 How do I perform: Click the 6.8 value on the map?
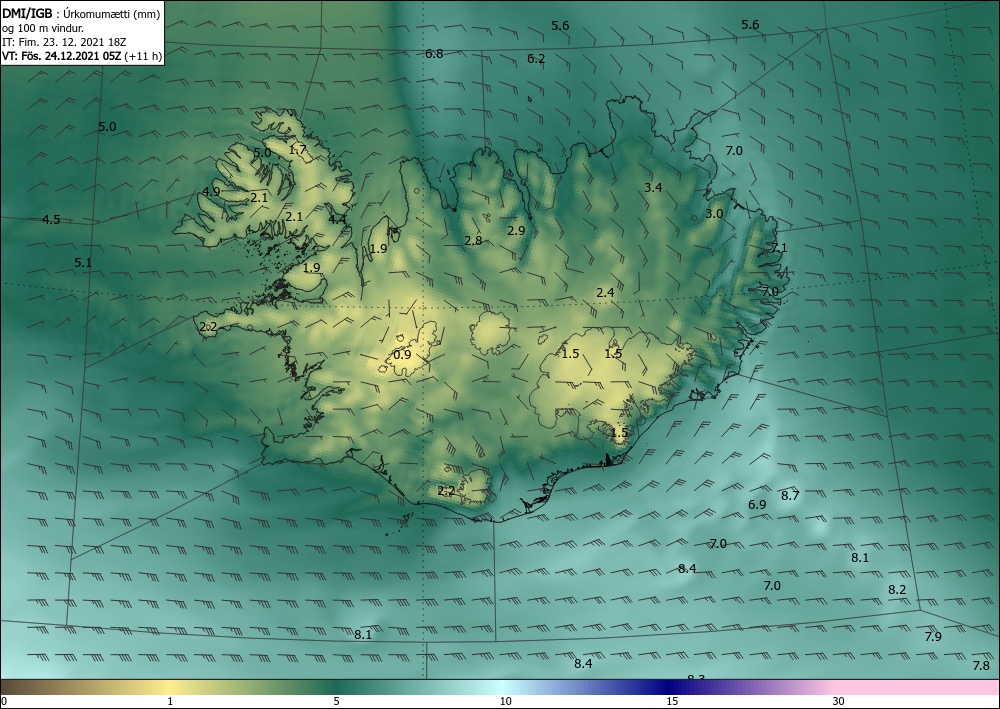[x=434, y=54]
